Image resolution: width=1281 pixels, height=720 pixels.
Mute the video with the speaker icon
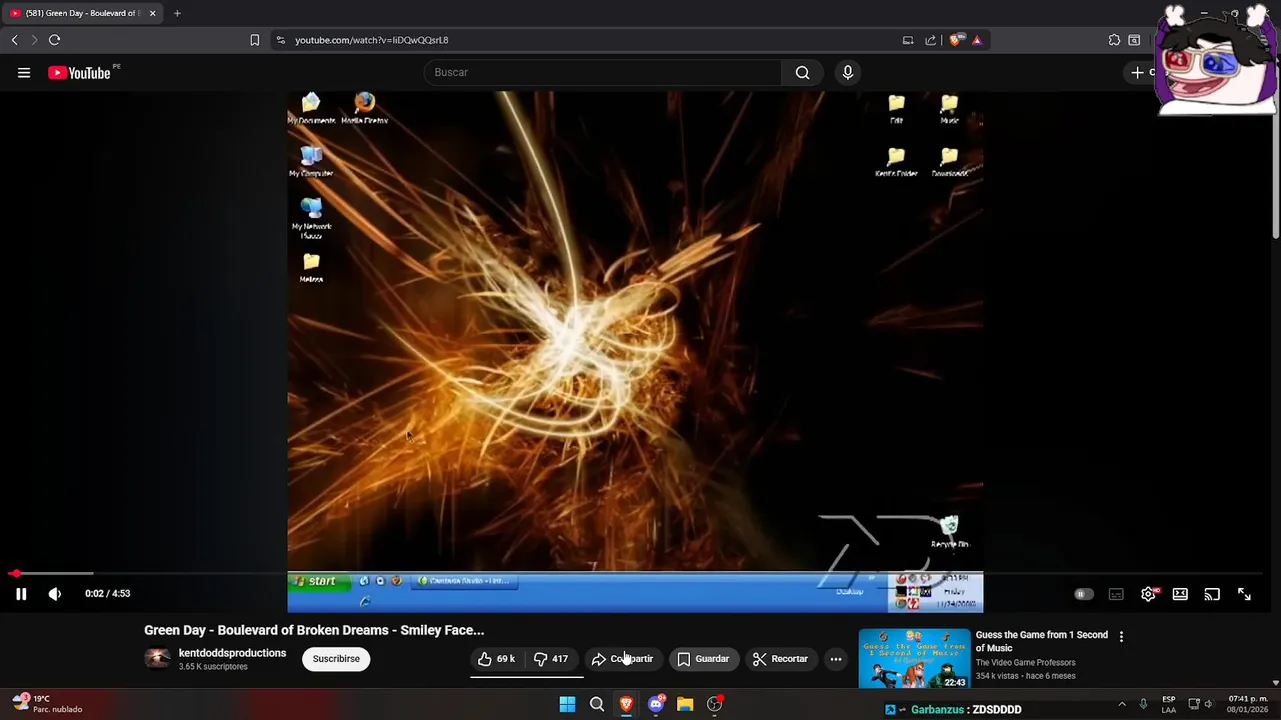[x=55, y=594]
